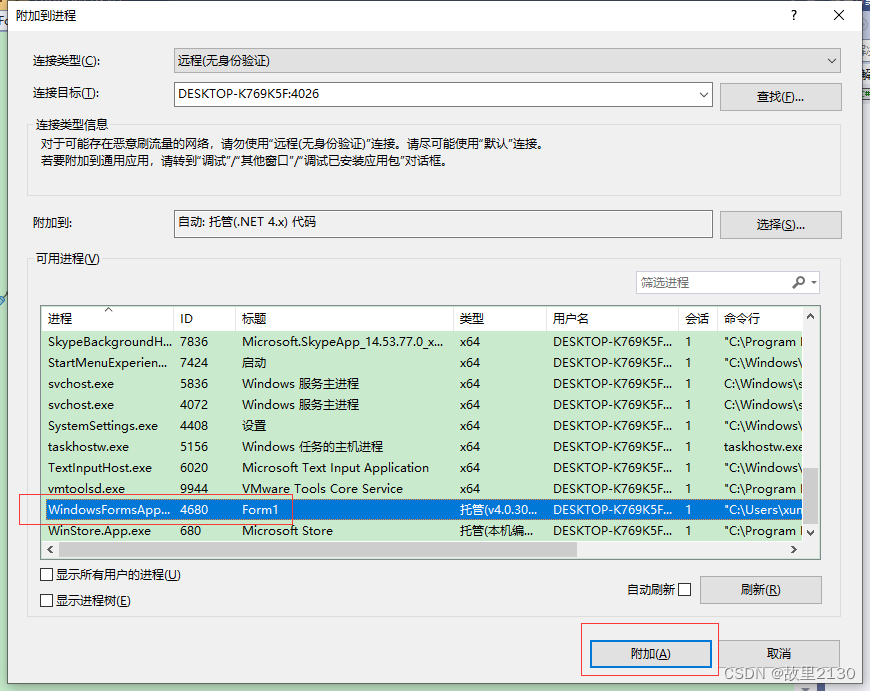This screenshot has width=870, height=691.
Task: Click the Form1 title cell
Action: point(260,510)
